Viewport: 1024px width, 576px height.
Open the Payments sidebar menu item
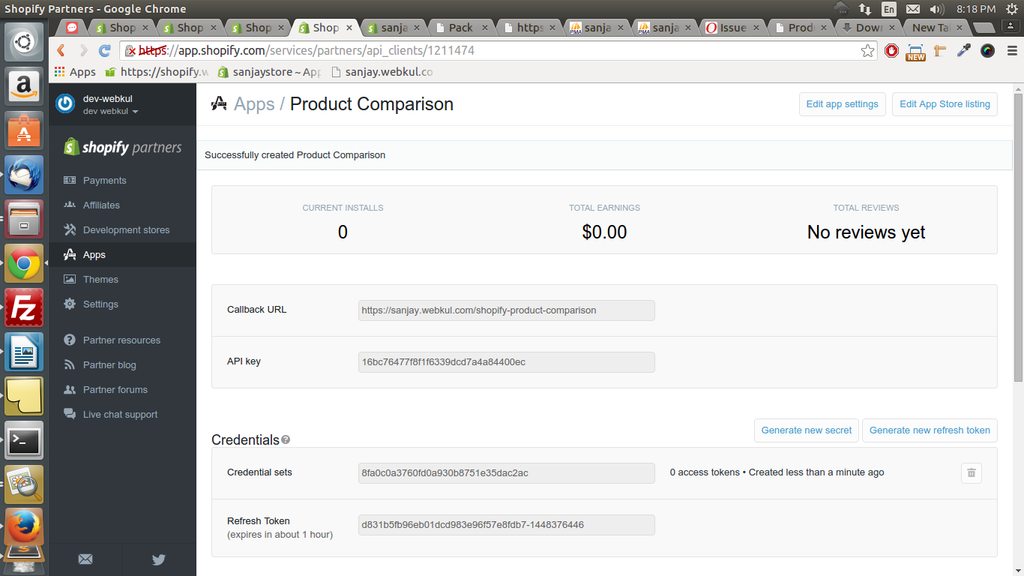(104, 181)
